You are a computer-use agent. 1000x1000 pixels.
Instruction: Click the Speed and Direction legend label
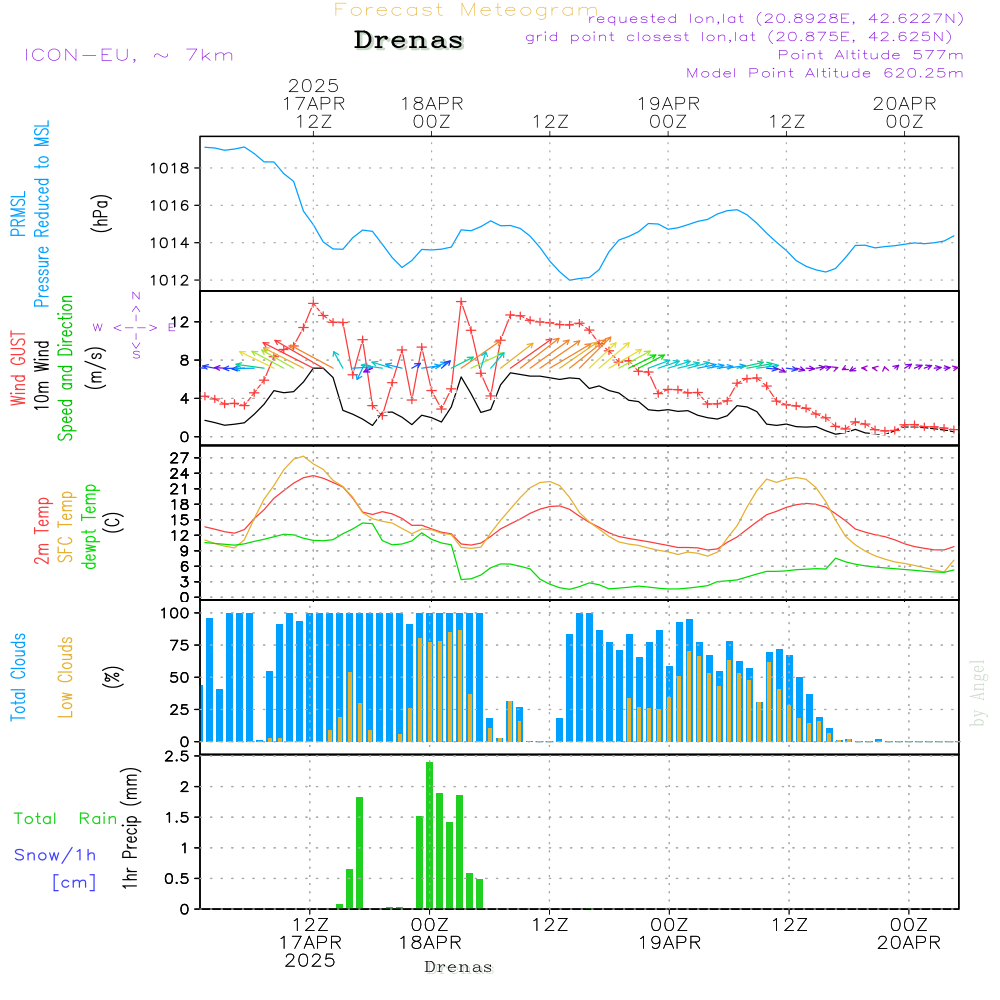(65, 368)
